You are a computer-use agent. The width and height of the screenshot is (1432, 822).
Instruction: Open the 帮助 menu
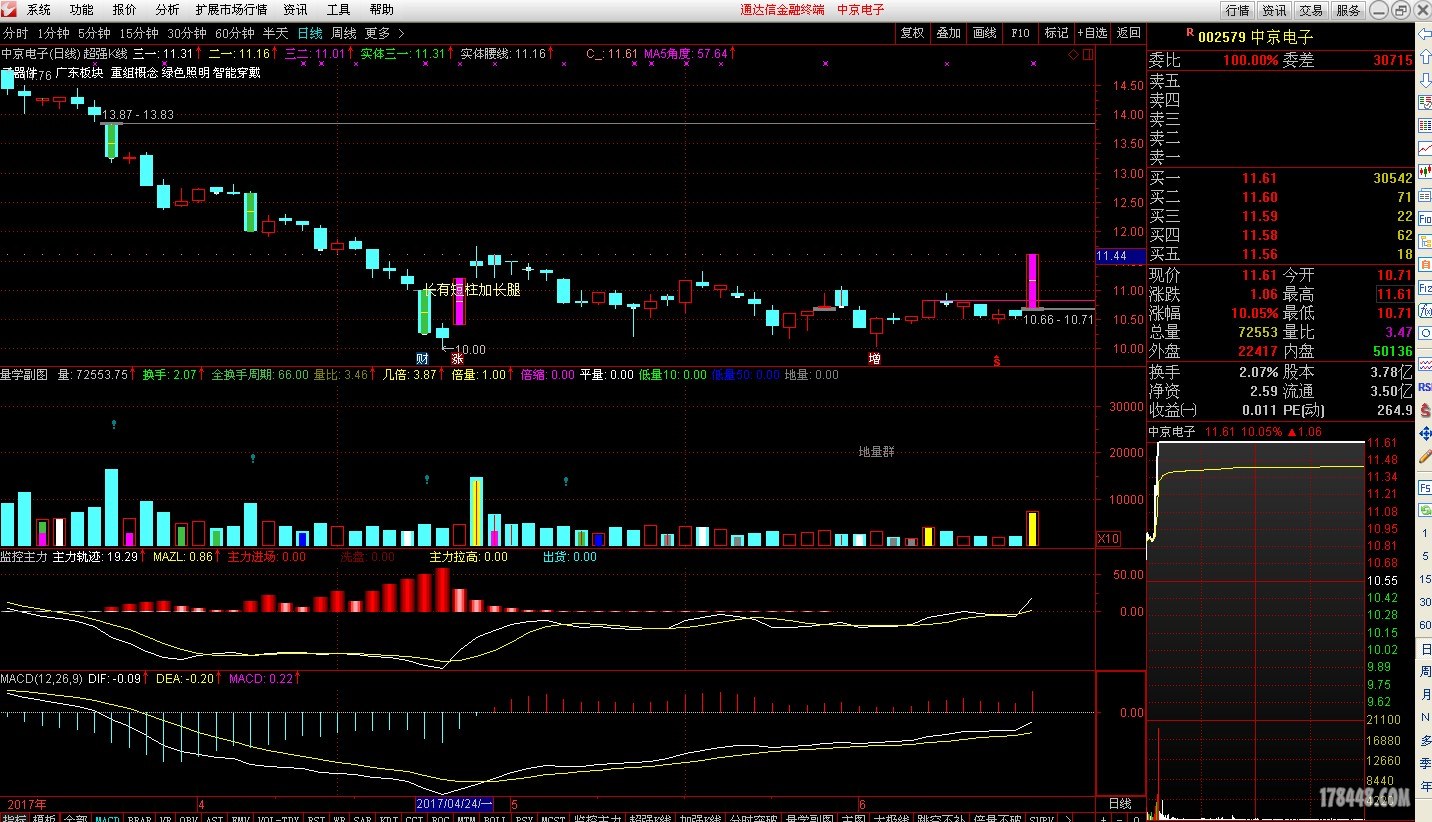382,10
